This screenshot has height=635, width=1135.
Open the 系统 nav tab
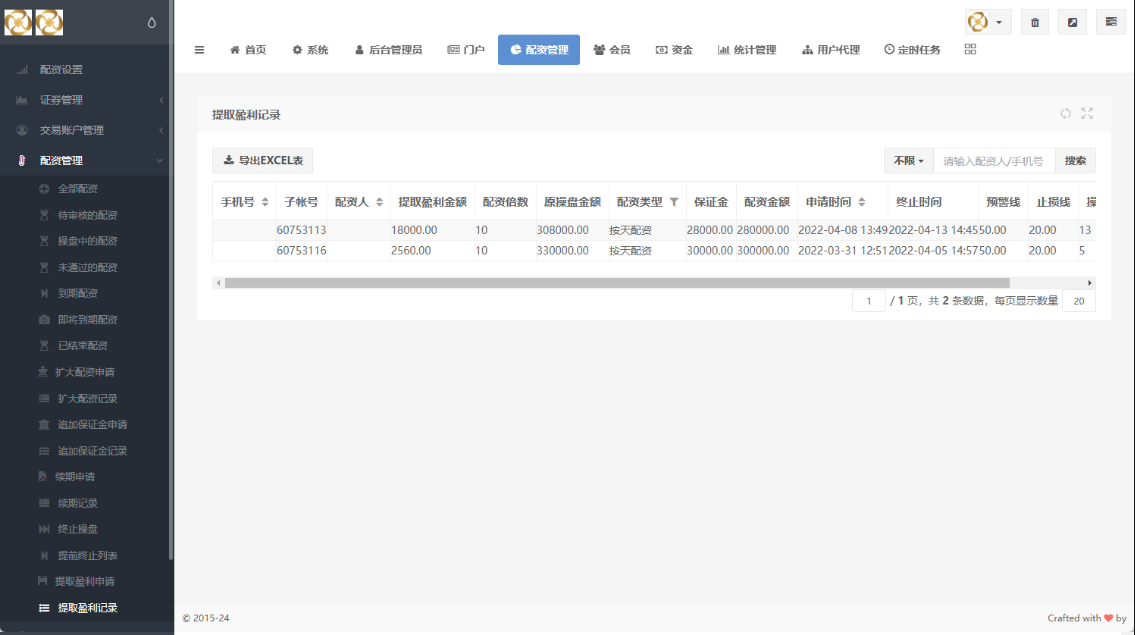[311, 50]
